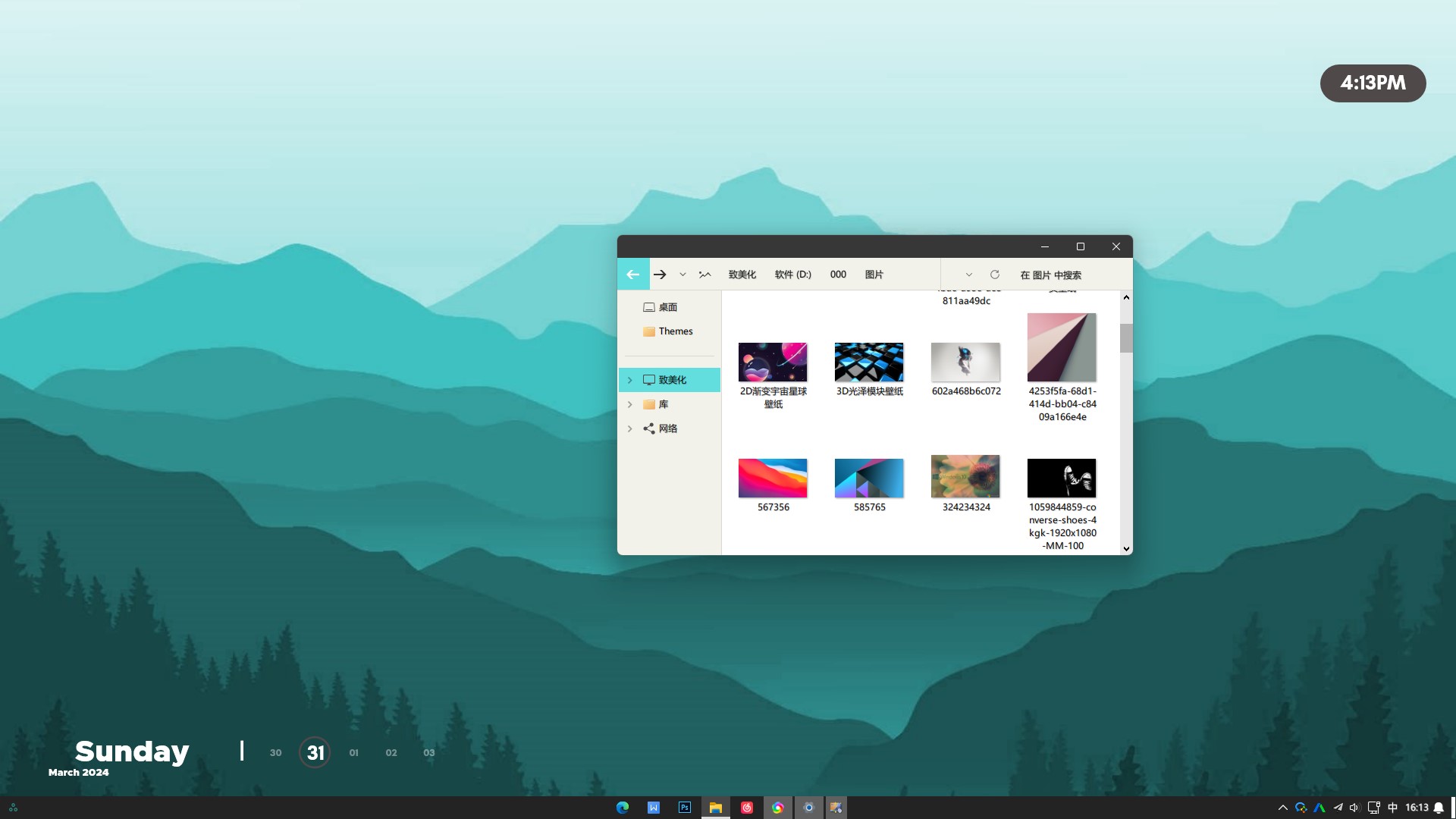Click the volume icon in system tray
This screenshot has width=1456, height=819.
(x=1354, y=808)
